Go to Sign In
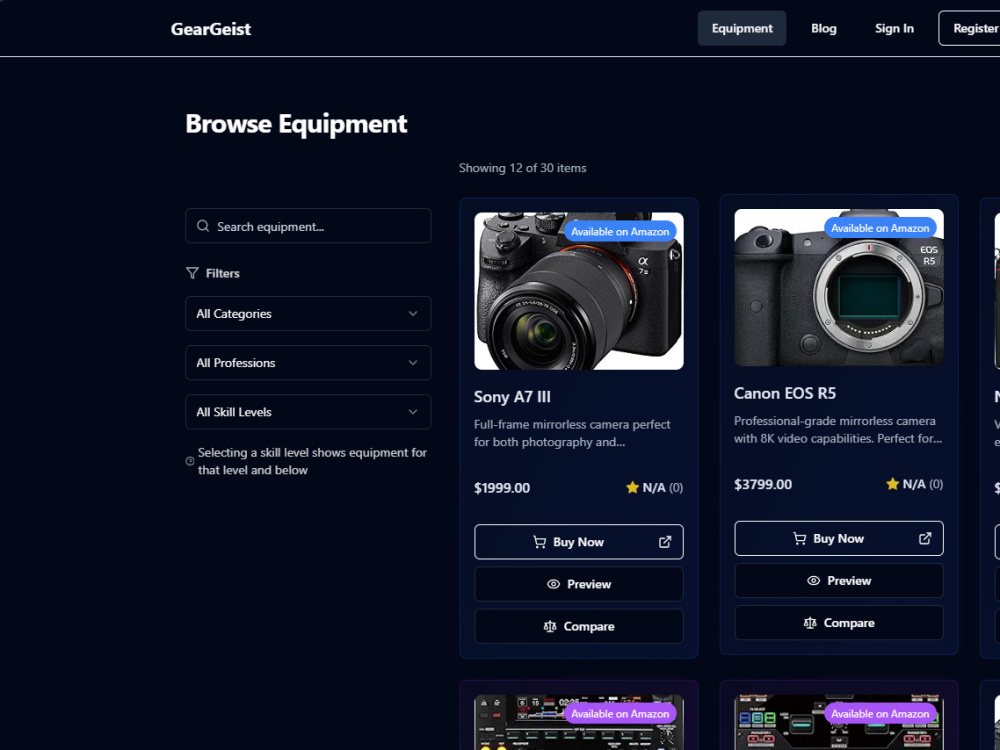The image size is (1000, 750). (x=894, y=28)
